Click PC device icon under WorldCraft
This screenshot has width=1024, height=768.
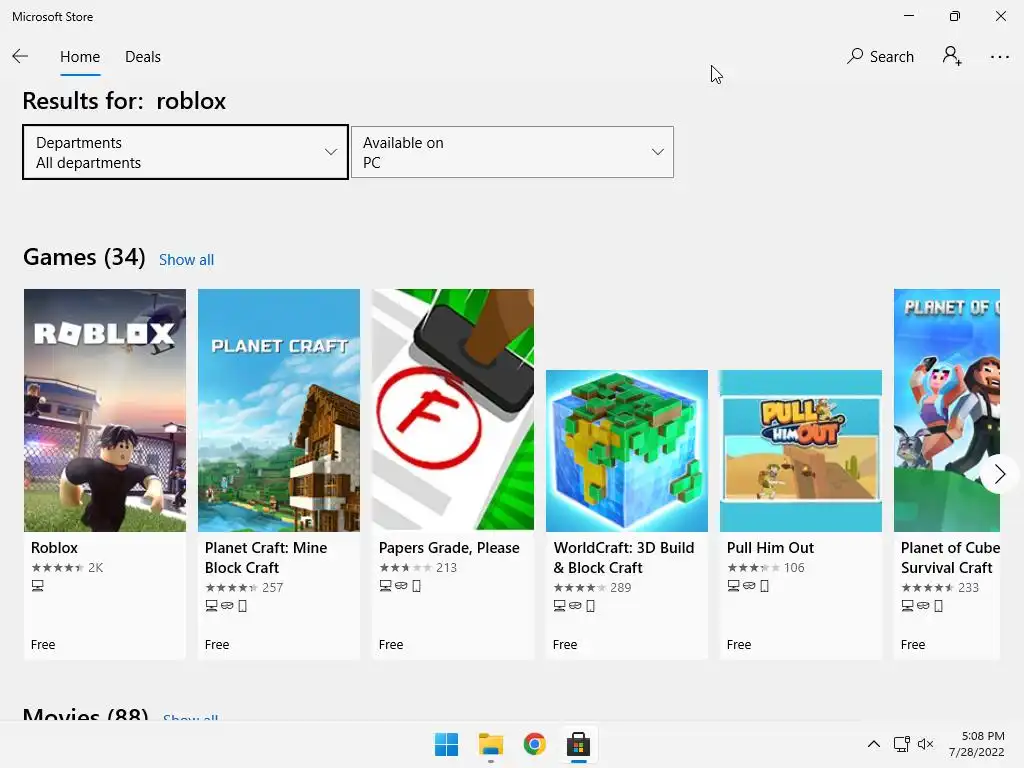point(560,606)
